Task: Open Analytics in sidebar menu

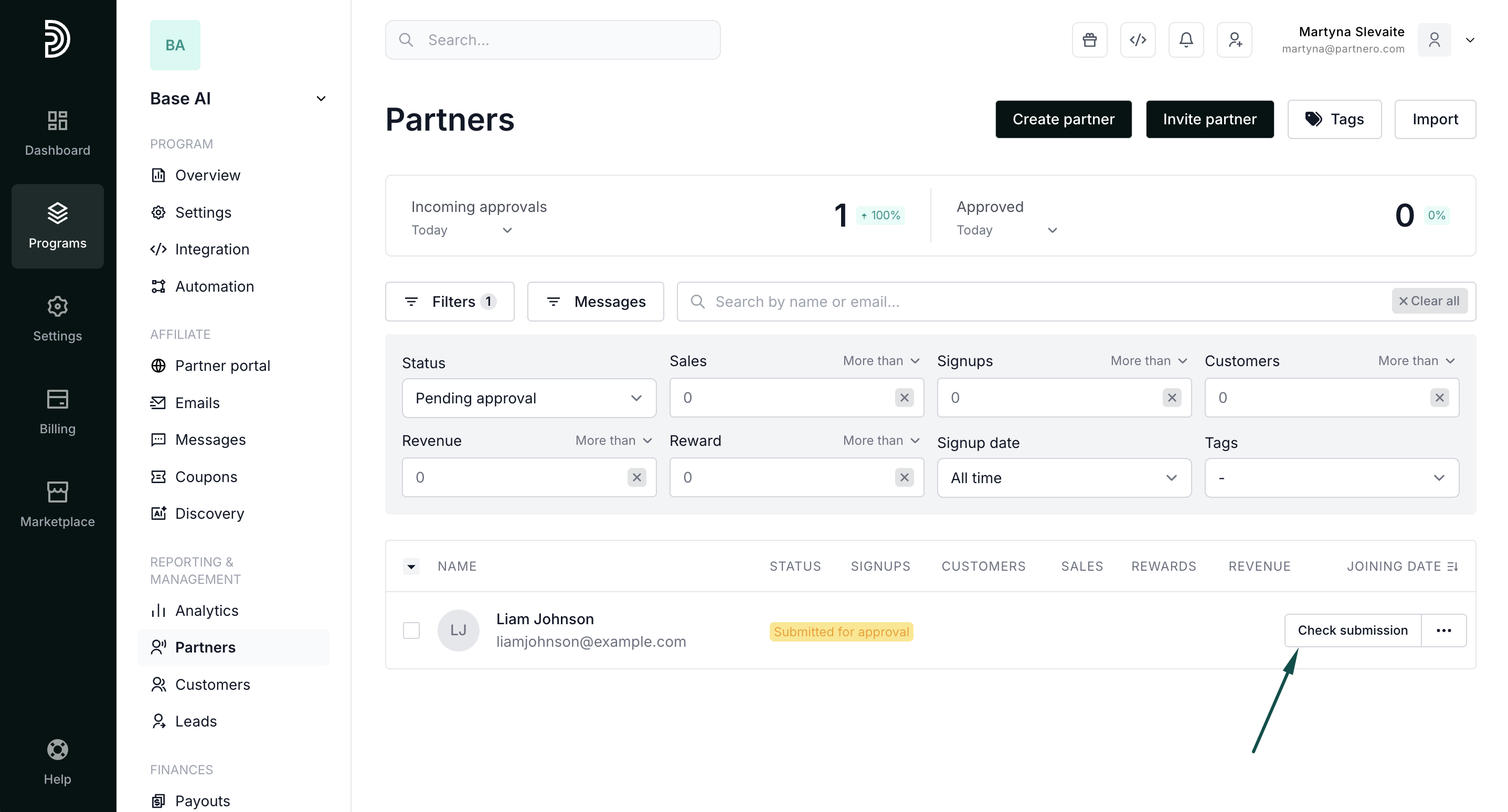Action: (207, 611)
